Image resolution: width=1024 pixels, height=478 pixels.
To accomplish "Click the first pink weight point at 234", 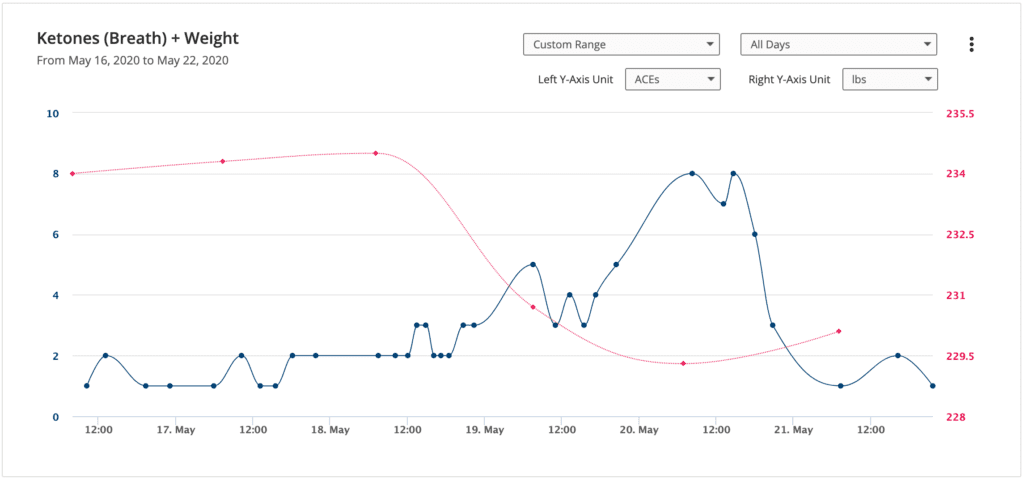I will pos(72,174).
